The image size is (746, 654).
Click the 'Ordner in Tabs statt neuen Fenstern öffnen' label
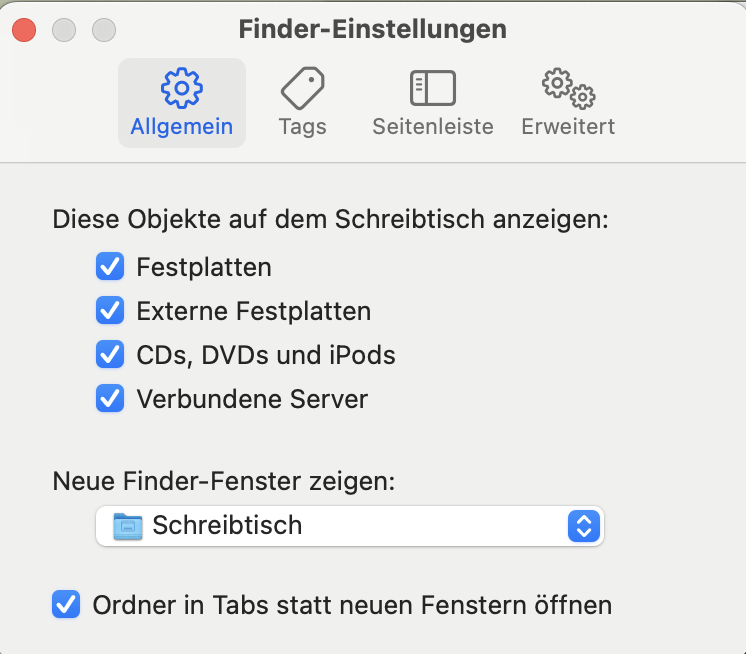pos(351,605)
